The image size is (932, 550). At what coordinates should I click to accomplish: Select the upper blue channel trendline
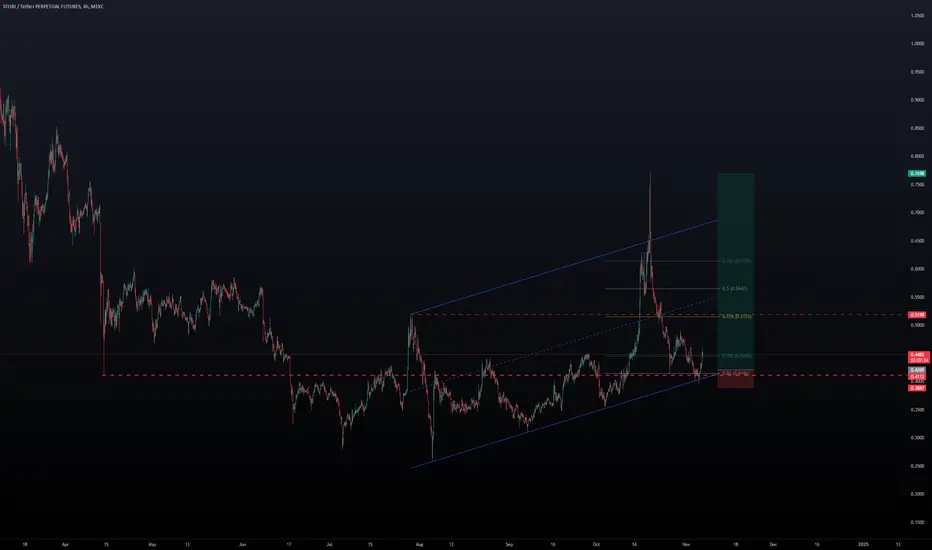(563, 268)
